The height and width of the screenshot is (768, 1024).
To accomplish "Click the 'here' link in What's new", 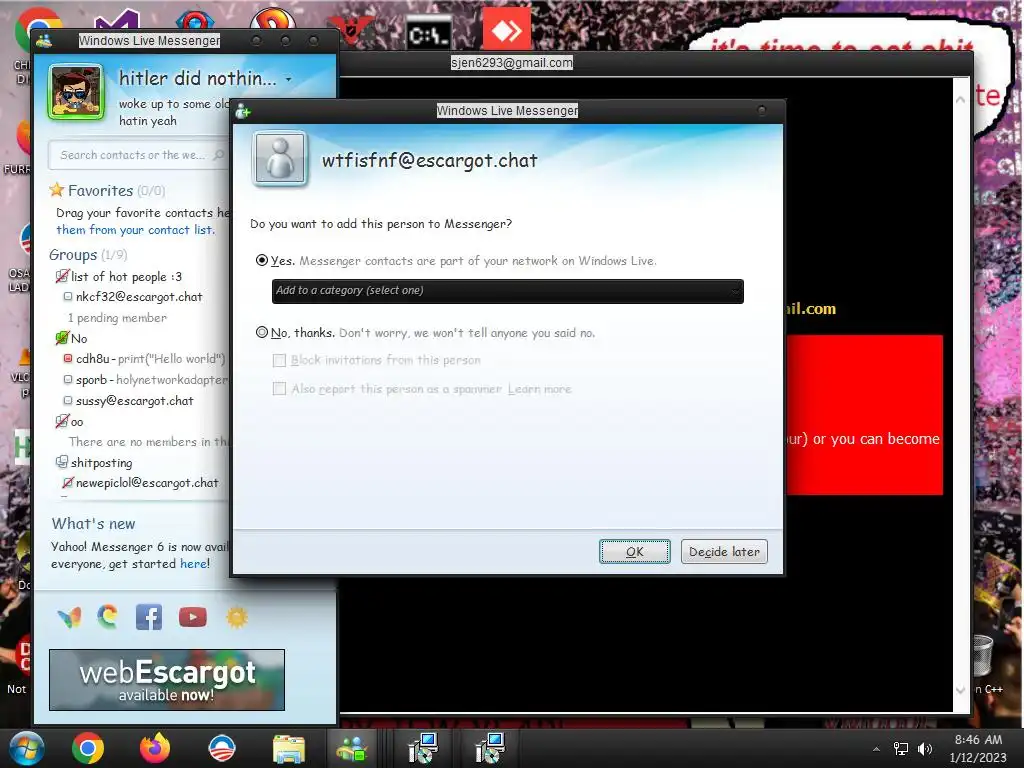I will [x=193, y=564].
